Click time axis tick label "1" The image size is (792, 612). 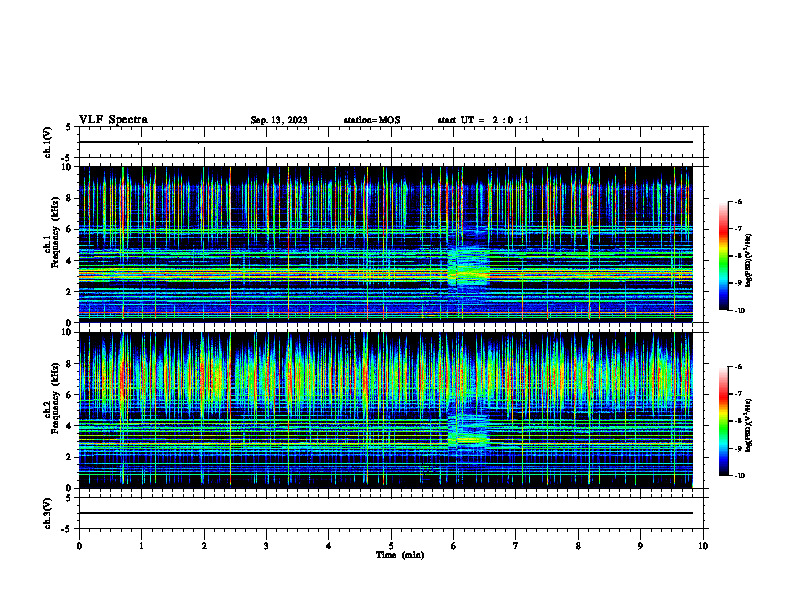(x=141, y=546)
